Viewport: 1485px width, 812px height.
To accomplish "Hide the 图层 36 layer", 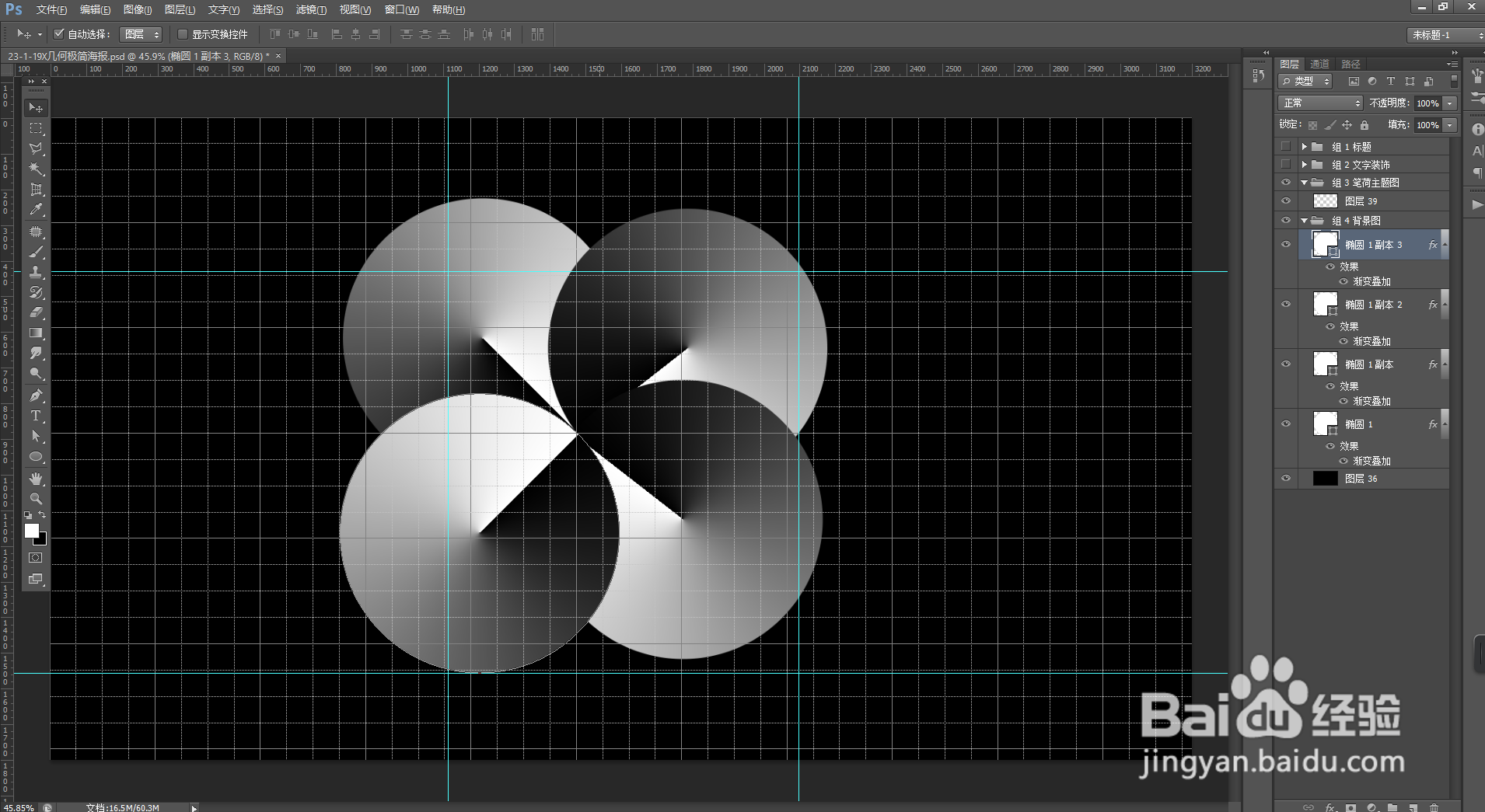I will (x=1286, y=478).
